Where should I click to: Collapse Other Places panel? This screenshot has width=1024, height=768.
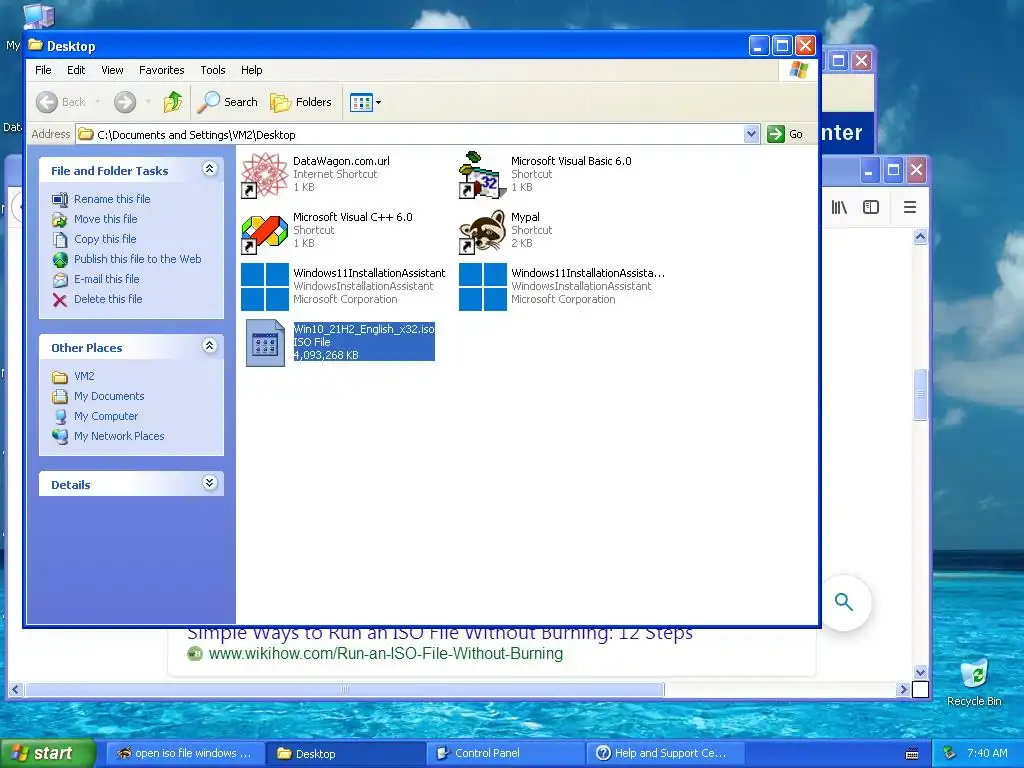[x=210, y=346]
